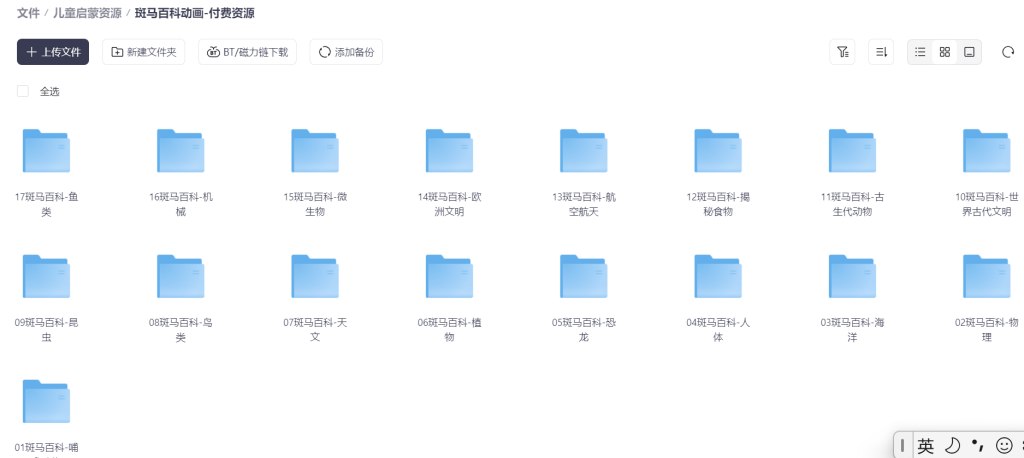
Task: Toggle the 英 input language in IME bar
Action: pos(925,445)
